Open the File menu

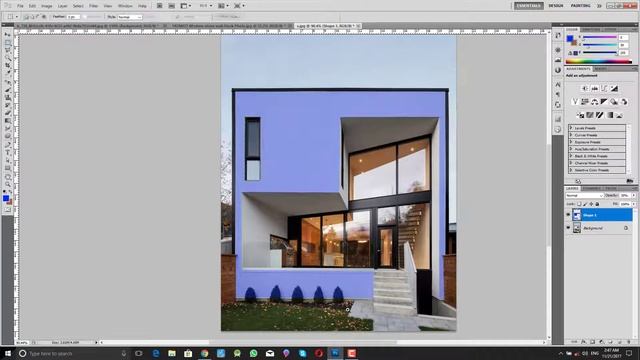[20, 6]
